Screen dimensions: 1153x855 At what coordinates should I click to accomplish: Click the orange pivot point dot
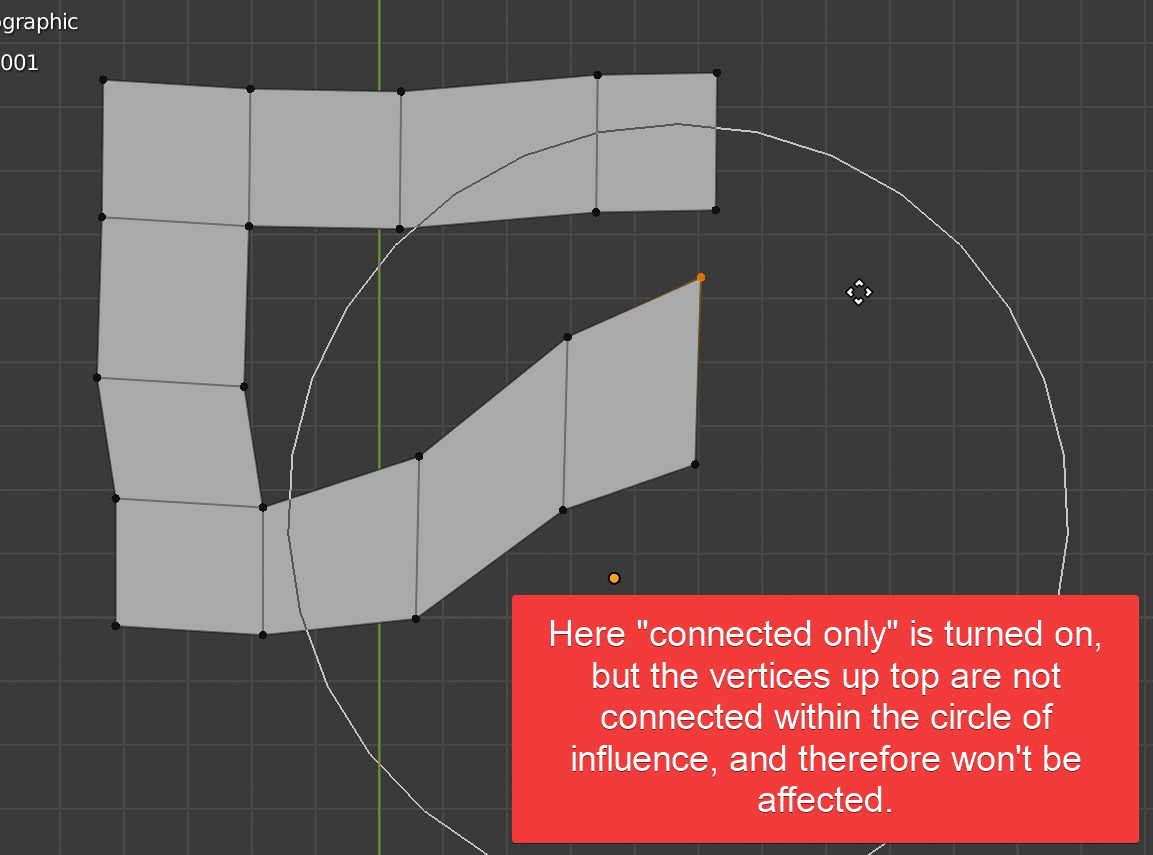point(614,577)
